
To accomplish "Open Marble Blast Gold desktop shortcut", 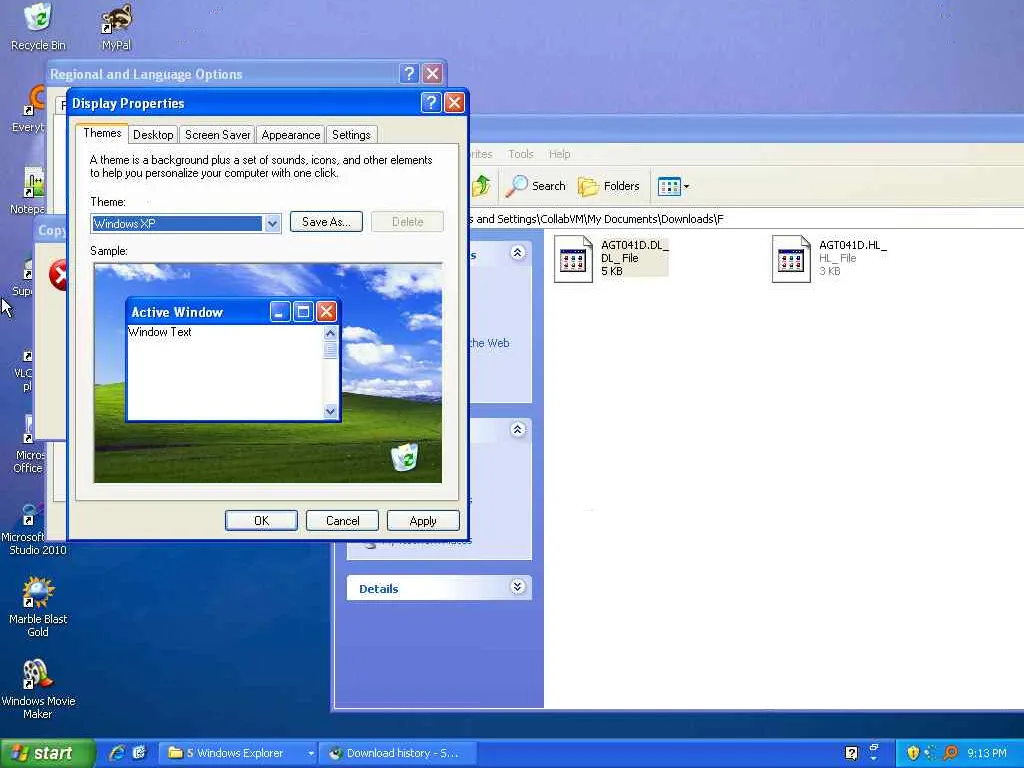I will click(x=38, y=607).
